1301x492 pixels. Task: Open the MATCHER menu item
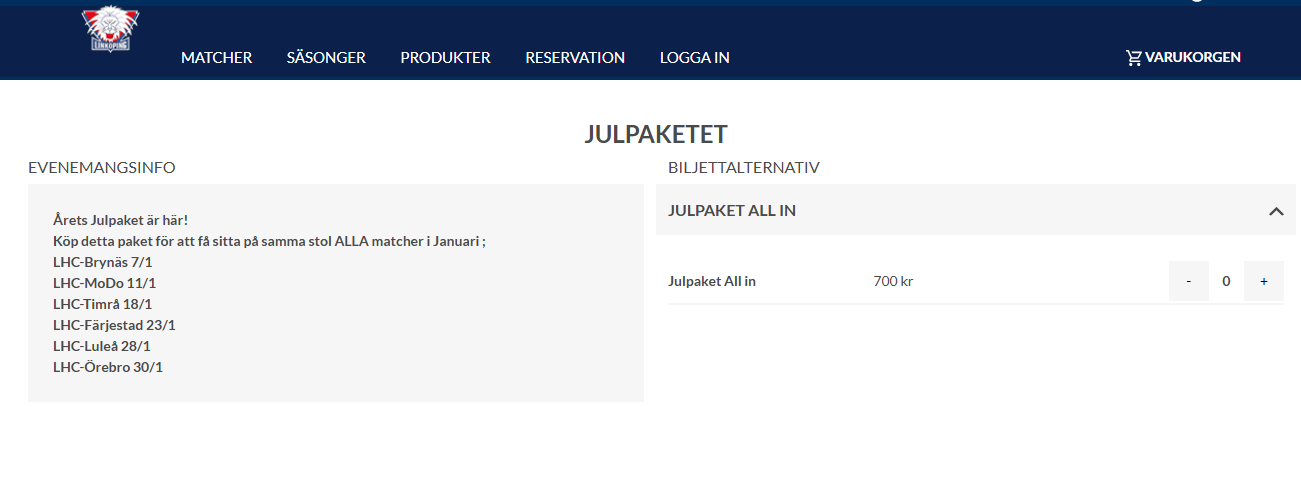click(216, 58)
